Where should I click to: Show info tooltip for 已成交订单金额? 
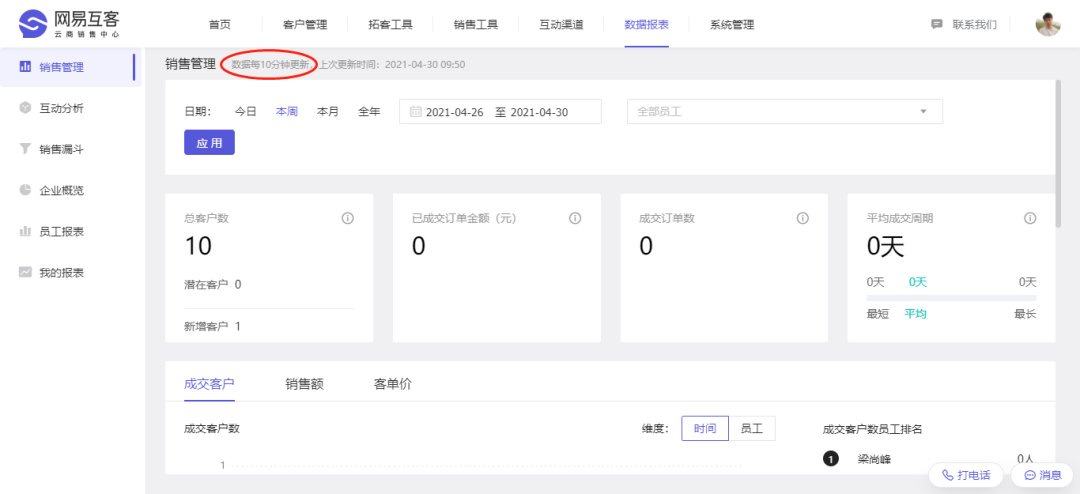click(x=575, y=218)
